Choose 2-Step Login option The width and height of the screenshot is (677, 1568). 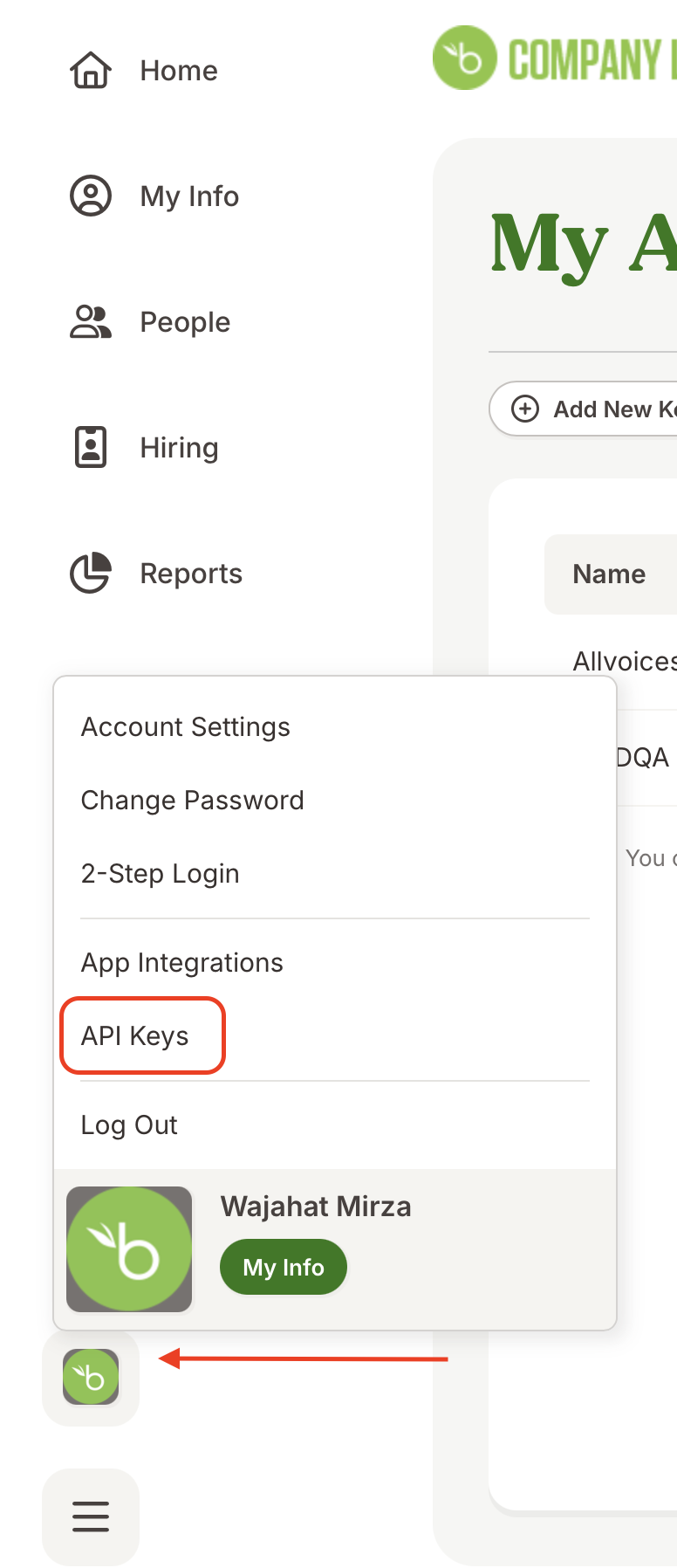161,873
